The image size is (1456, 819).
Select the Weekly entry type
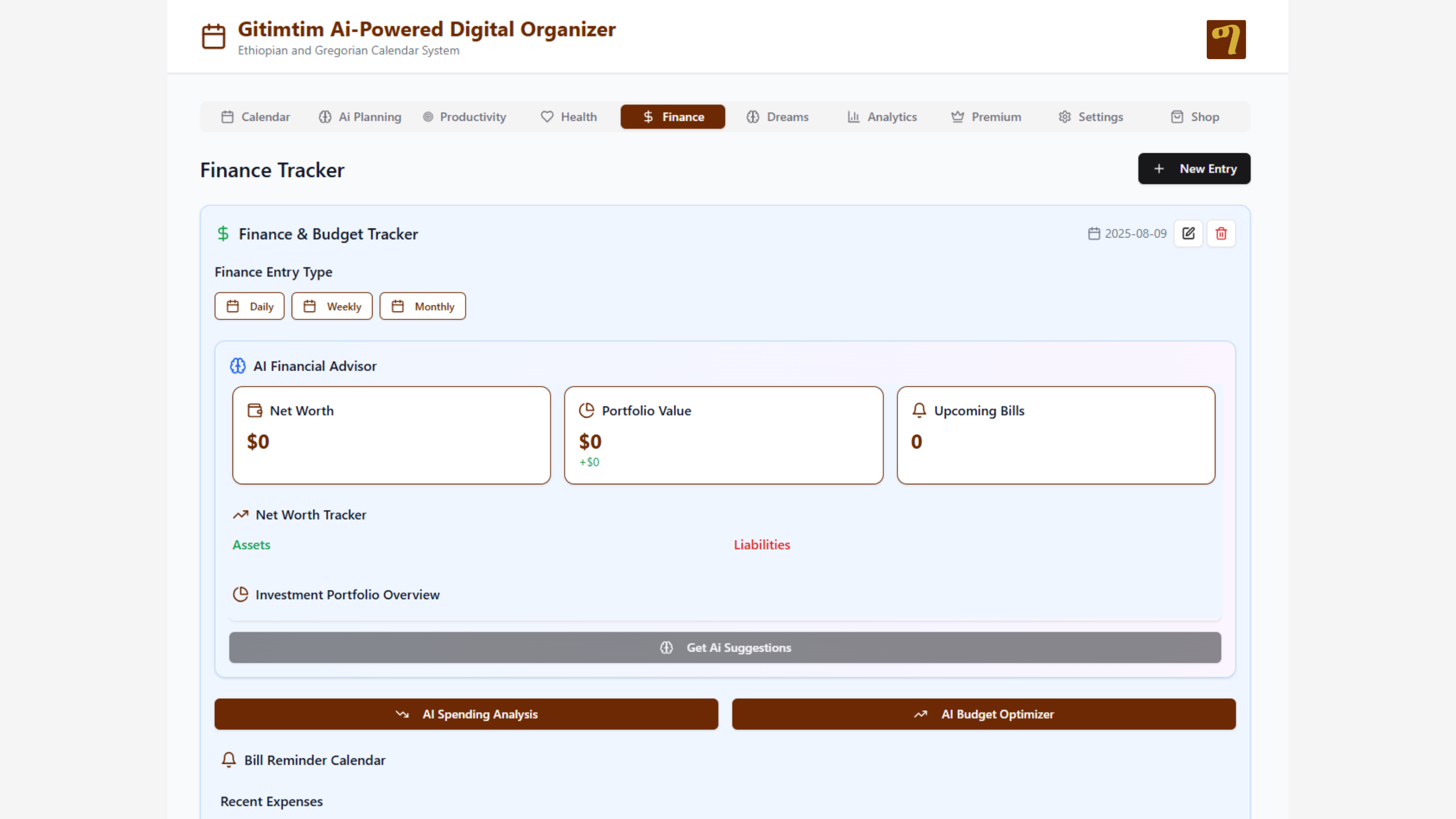pos(332,306)
